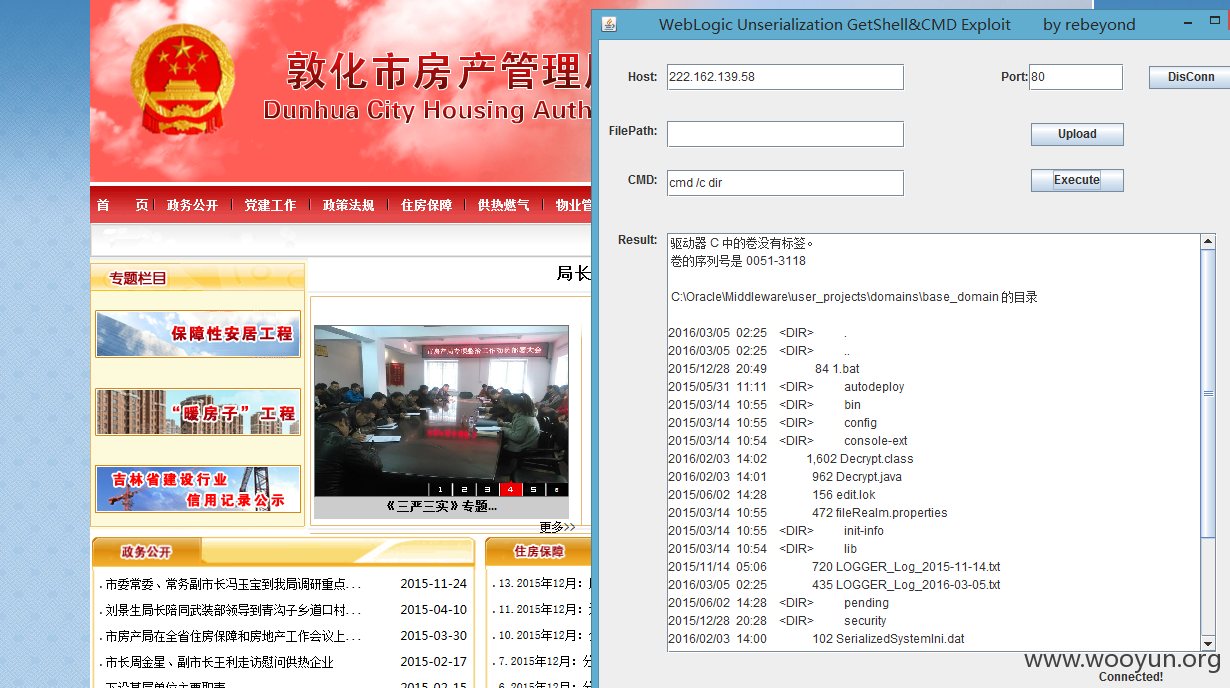This screenshot has width=1230, height=688.
Task: Focus the FilePath input field
Action: 785,134
